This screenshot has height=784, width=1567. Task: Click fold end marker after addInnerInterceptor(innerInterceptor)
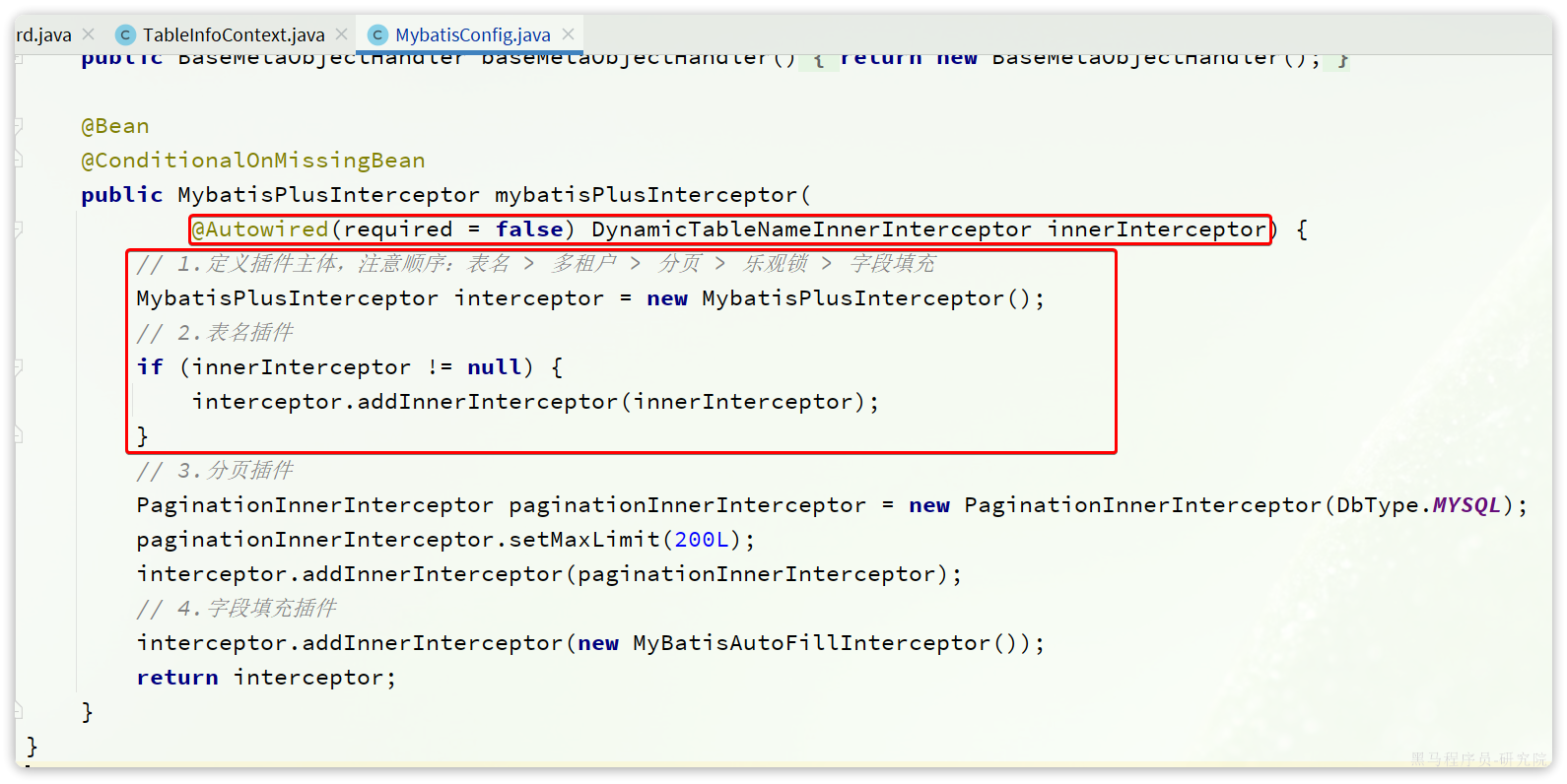18,434
